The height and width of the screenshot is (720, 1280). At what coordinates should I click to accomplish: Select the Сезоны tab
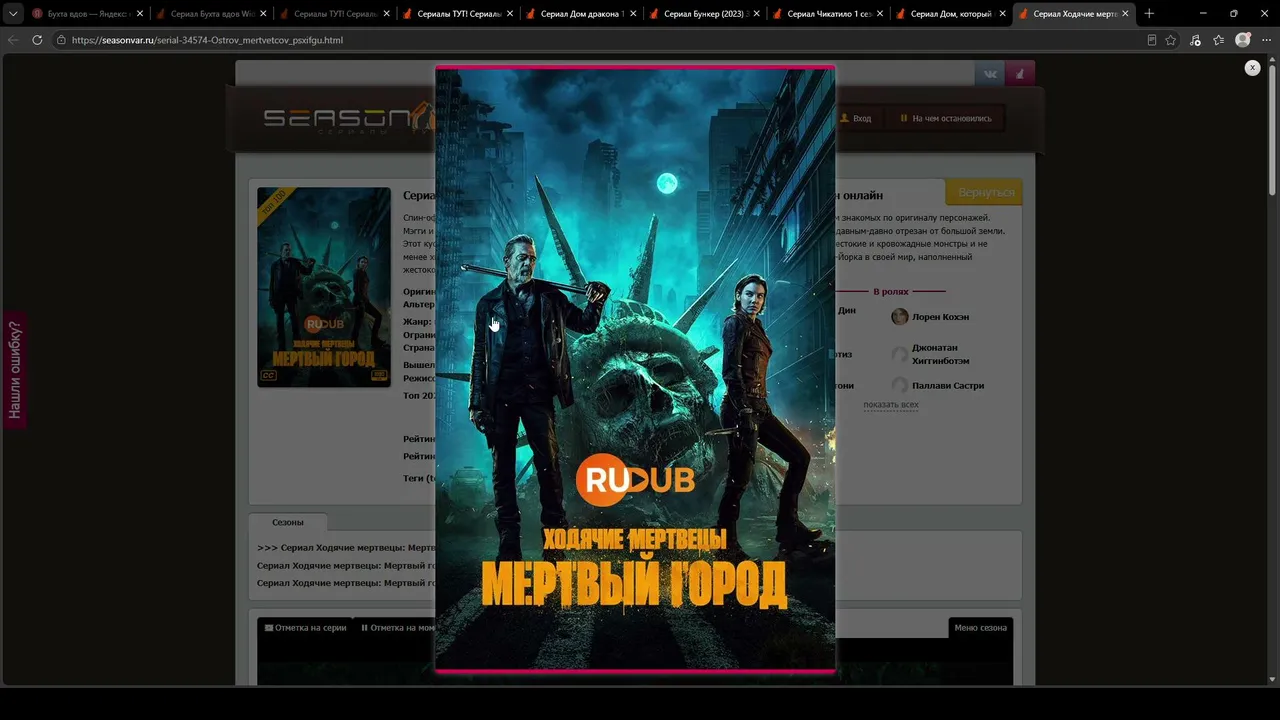click(x=288, y=522)
